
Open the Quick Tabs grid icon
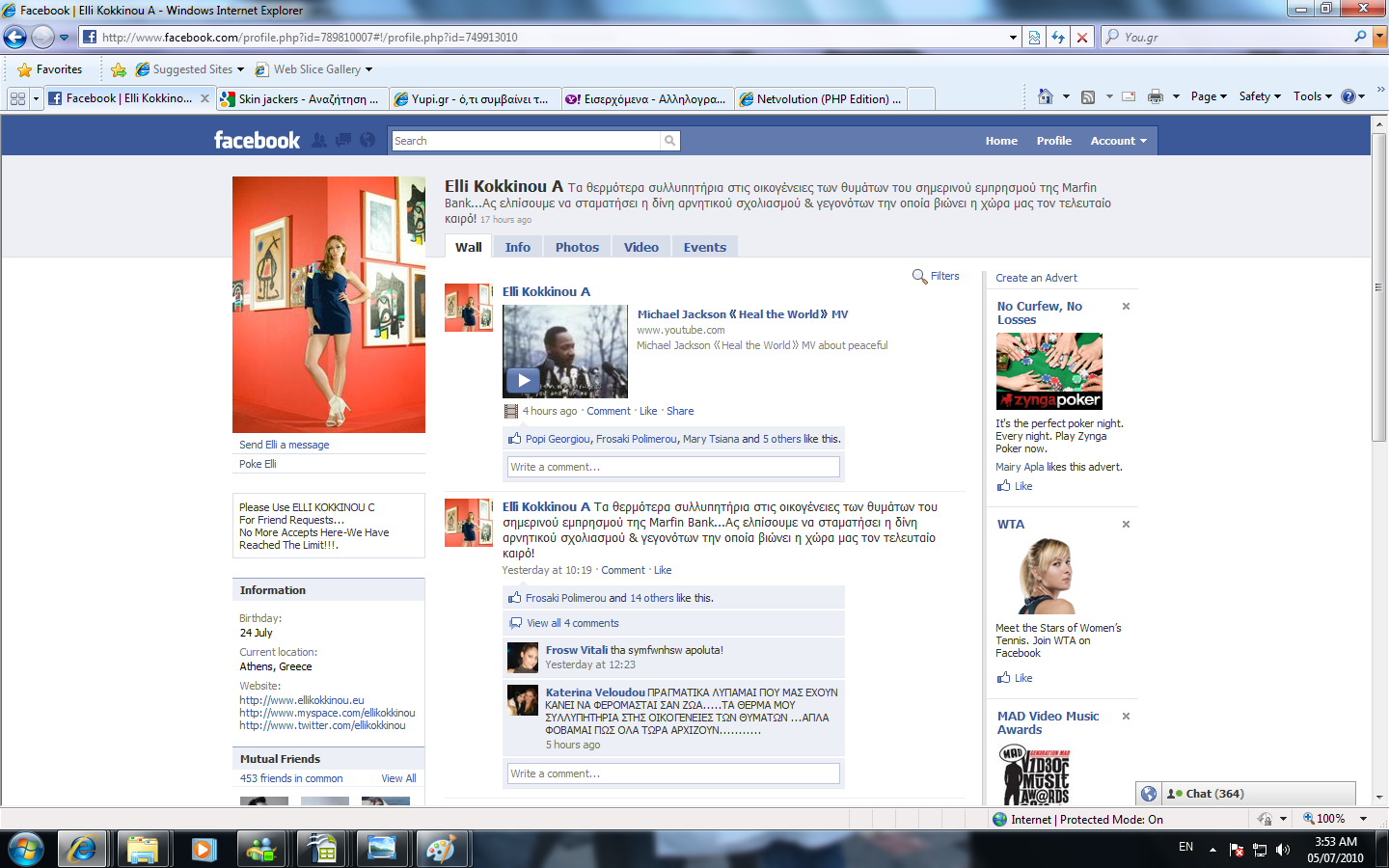point(17,98)
